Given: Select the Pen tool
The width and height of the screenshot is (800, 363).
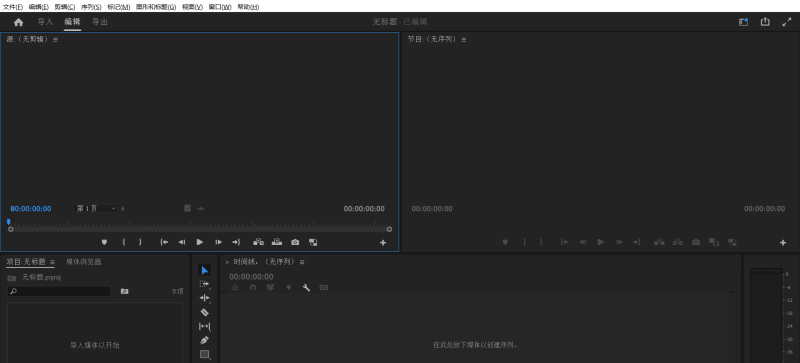Looking at the screenshot, I should pos(205,340).
